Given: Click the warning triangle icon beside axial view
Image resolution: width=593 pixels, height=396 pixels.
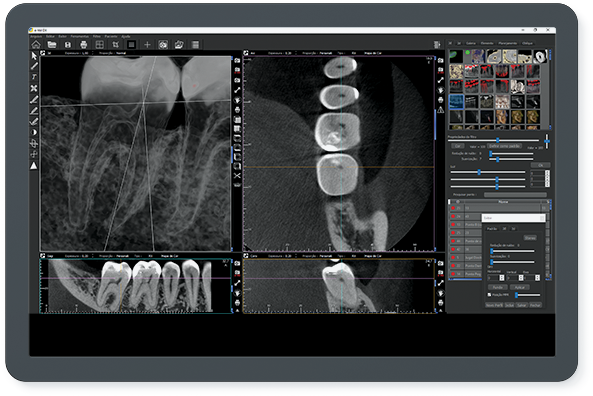Looking at the screenshot, I should (441, 110).
